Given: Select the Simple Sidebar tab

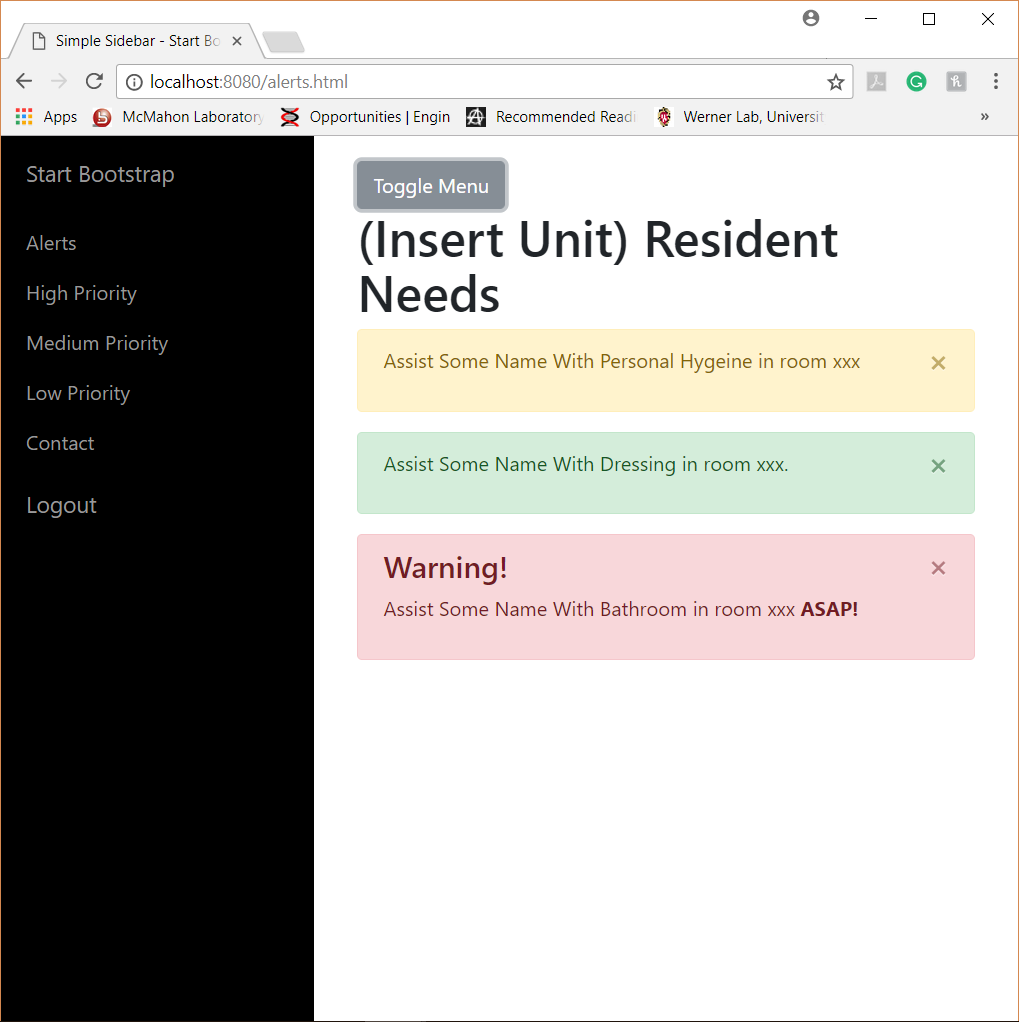Looking at the screenshot, I should pos(137,41).
